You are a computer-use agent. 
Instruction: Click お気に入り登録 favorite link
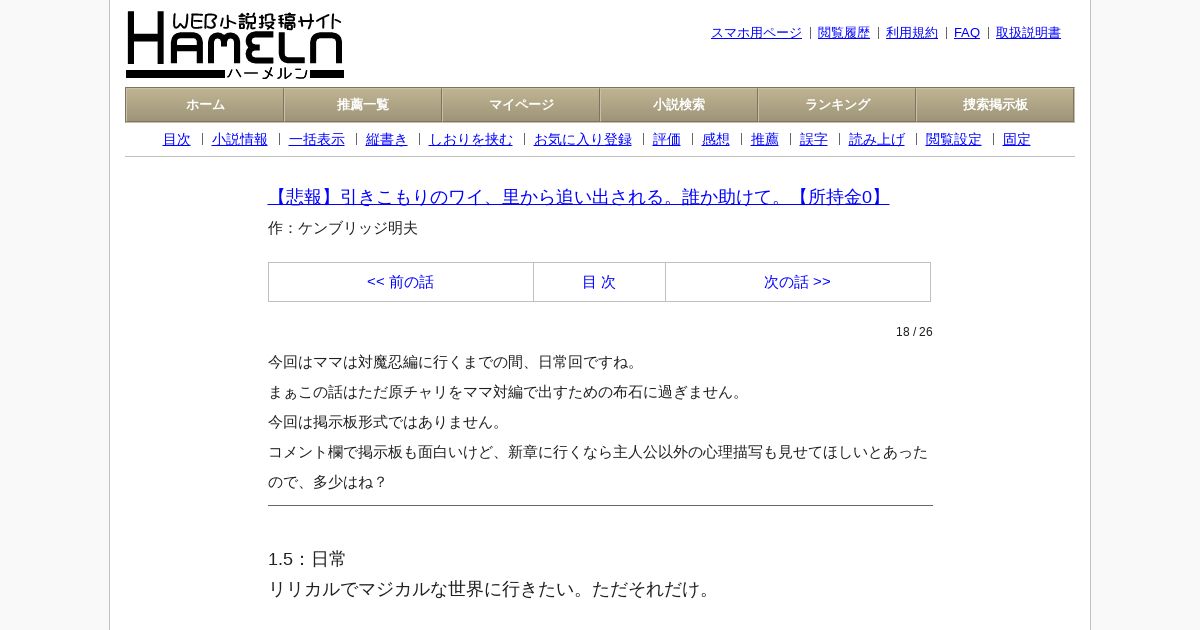point(583,139)
